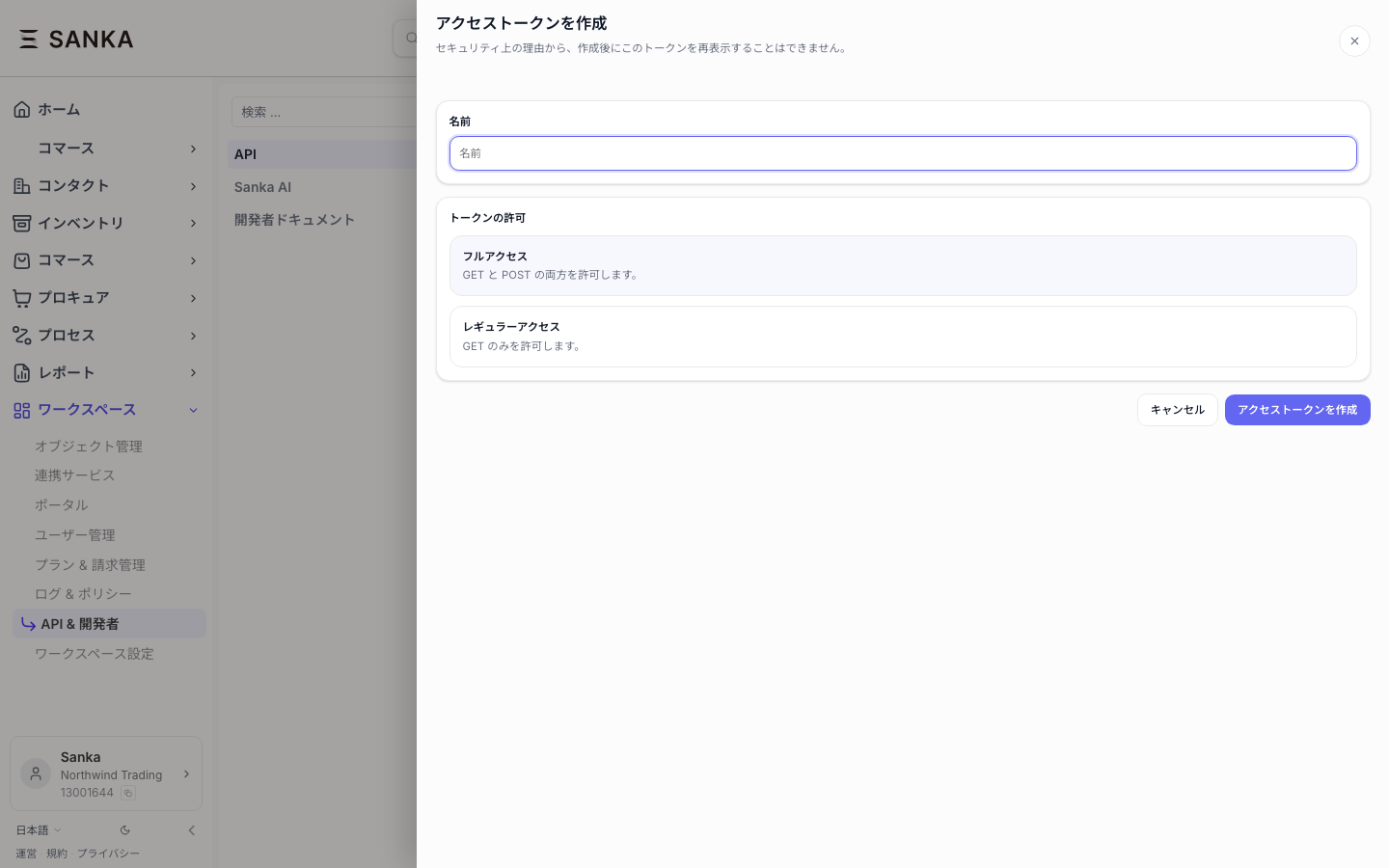Screen dimensions: 1389x868
Task: Copy workspace ID 13001644 with copy icon
Action: click(x=128, y=793)
